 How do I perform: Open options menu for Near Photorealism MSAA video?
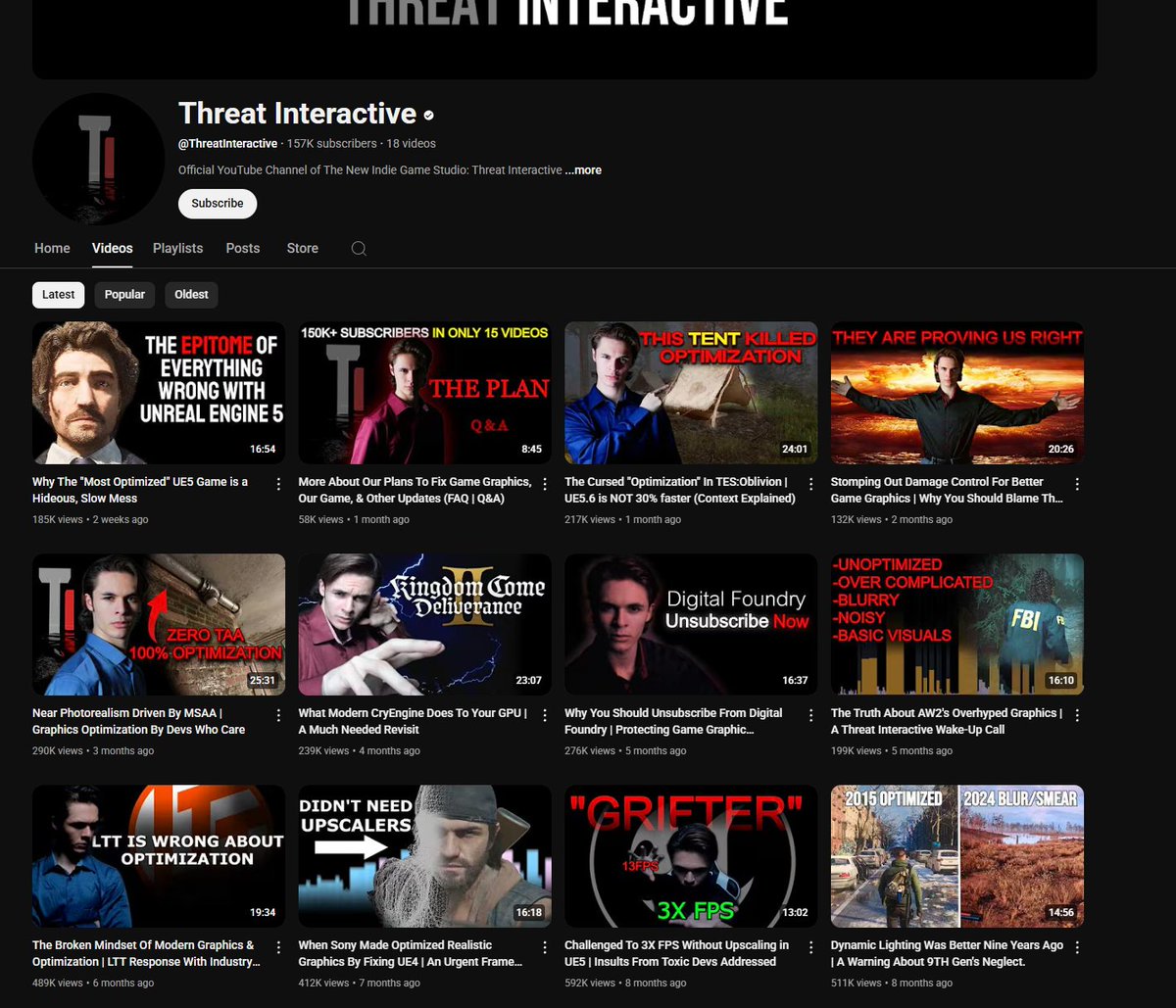tap(279, 715)
